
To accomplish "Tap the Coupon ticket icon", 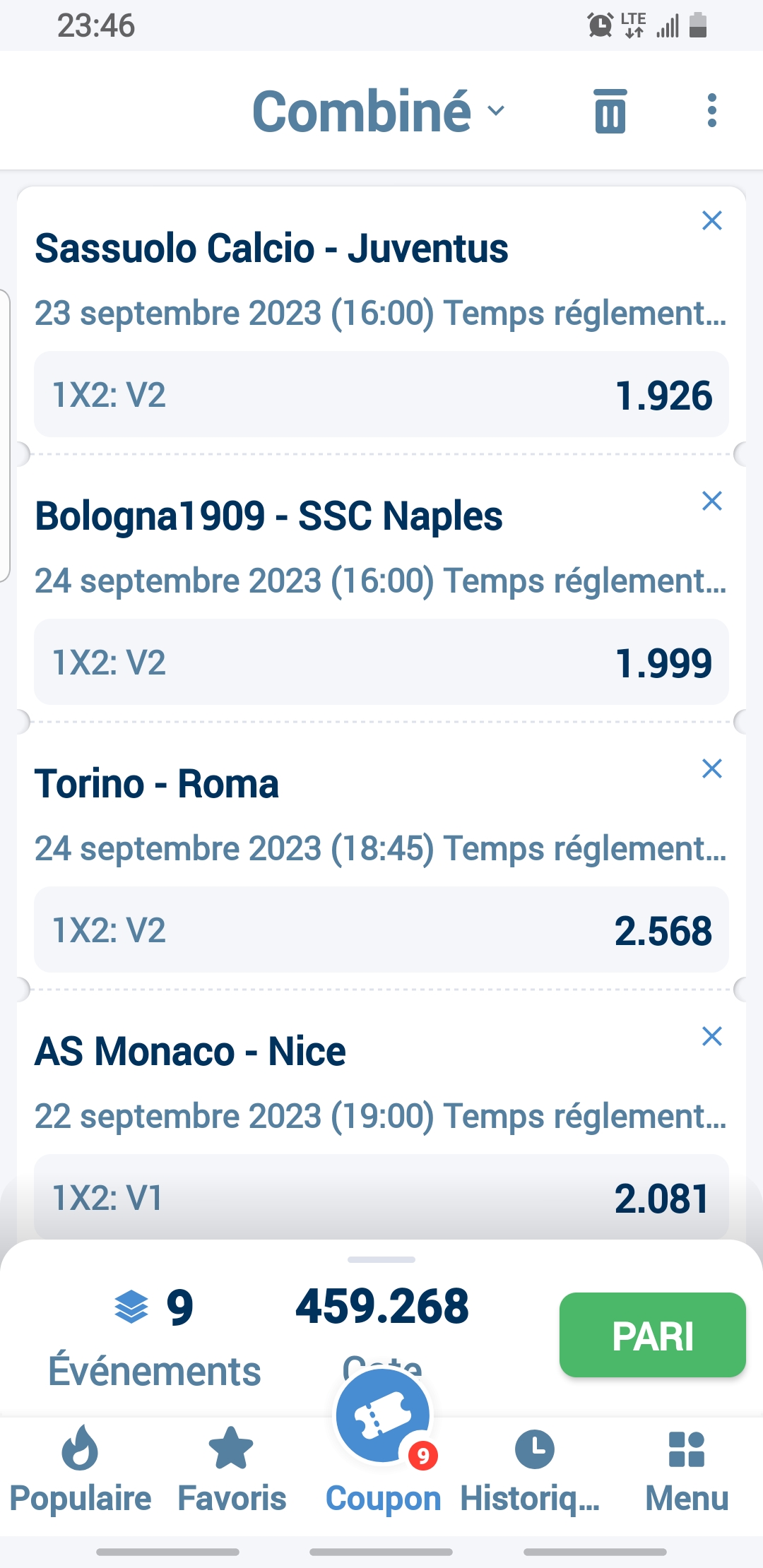I will (x=382, y=1416).
